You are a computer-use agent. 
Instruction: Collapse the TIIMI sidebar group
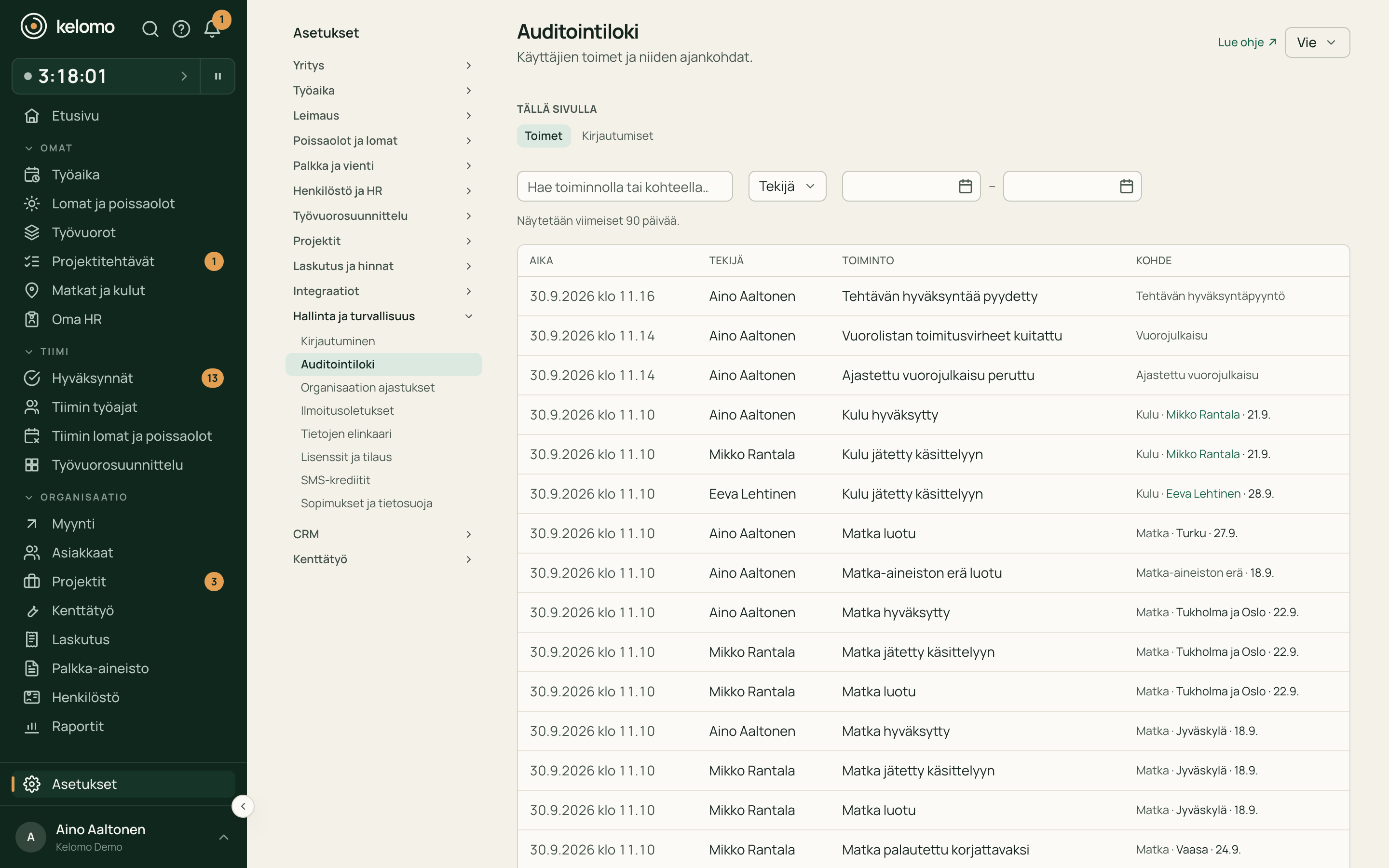(47, 352)
